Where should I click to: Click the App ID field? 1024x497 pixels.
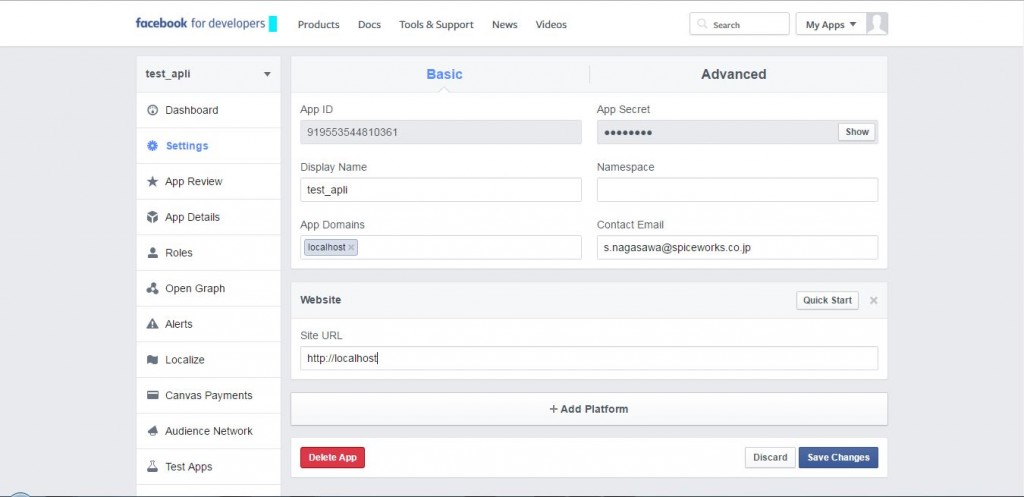[441, 132]
